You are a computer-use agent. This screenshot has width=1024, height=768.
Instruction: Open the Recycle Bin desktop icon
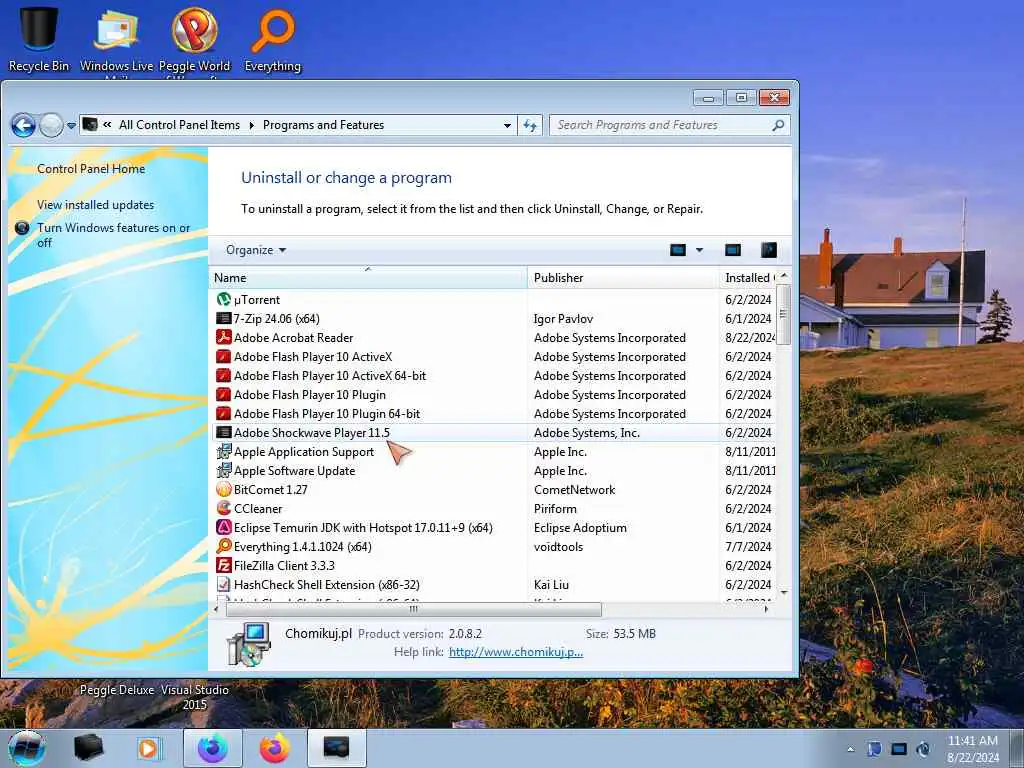pyautogui.click(x=38, y=39)
